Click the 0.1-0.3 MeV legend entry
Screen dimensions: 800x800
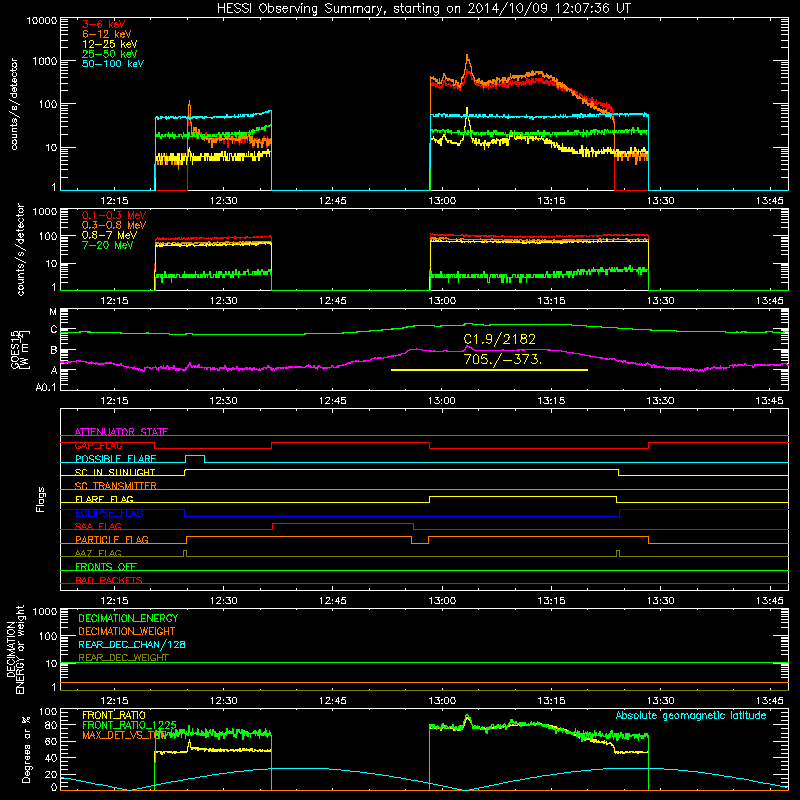click(x=114, y=215)
